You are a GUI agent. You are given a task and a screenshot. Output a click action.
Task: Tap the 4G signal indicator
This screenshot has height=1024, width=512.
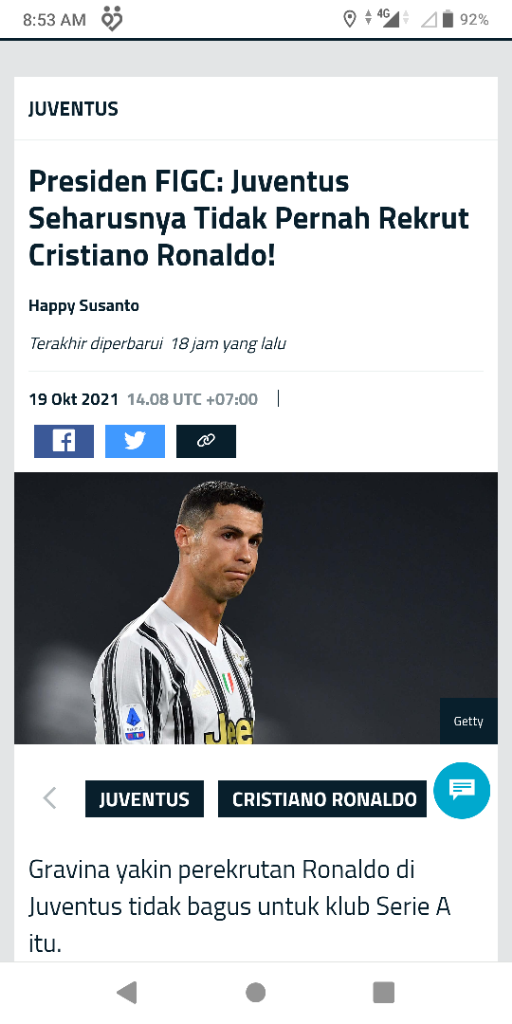click(x=389, y=19)
